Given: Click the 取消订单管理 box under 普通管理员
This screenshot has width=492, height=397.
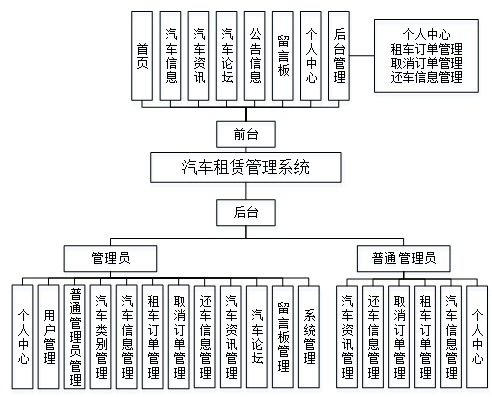Looking at the screenshot, I should (x=399, y=337).
